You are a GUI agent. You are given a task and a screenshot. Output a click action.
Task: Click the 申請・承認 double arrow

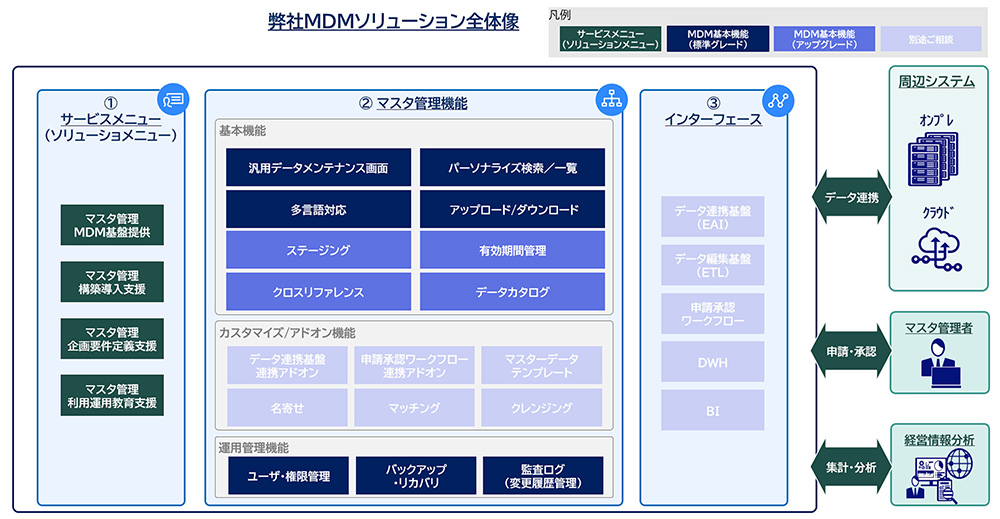pyautogui.click(x=851, y=351)
